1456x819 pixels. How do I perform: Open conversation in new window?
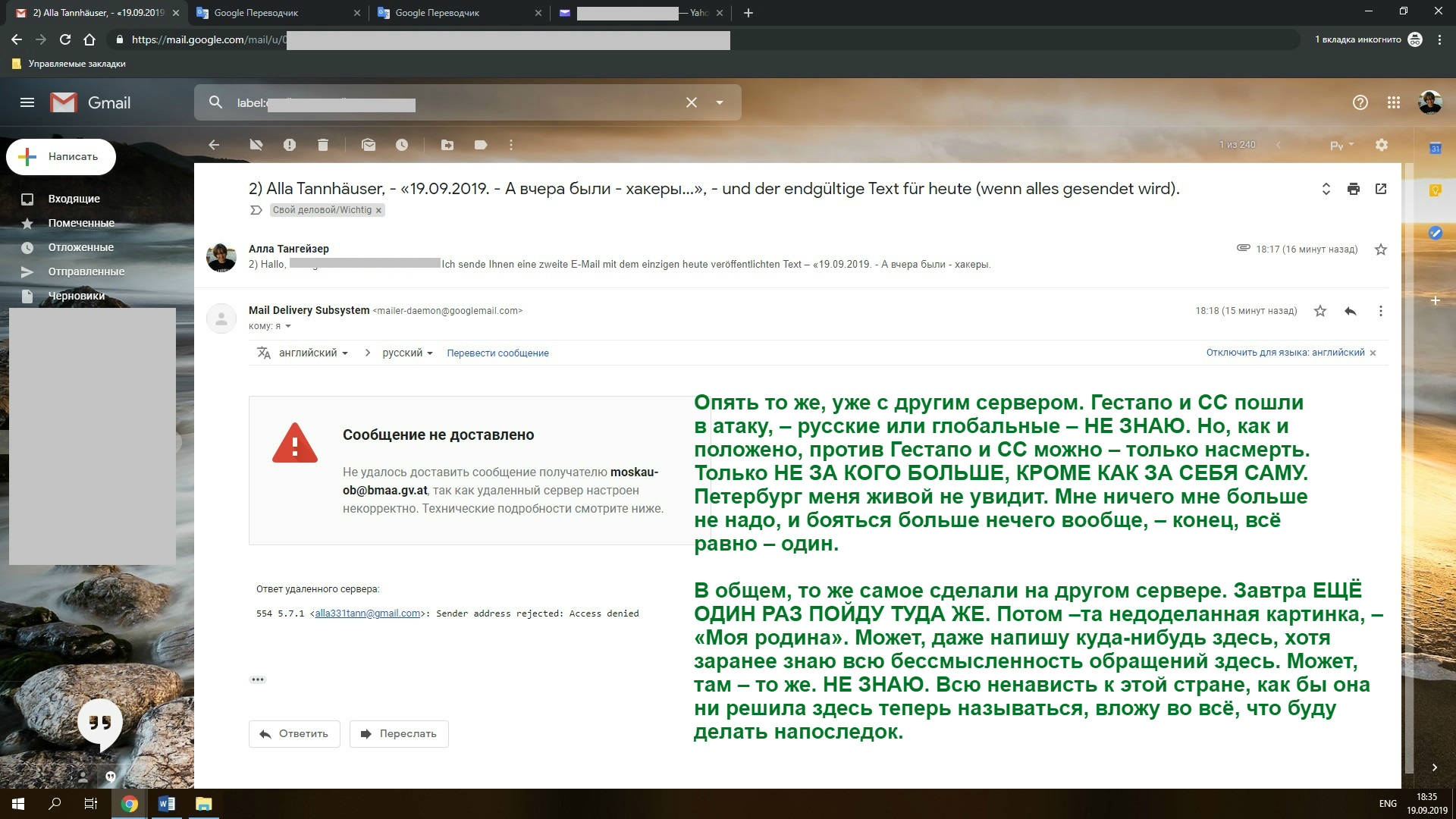coord(1381,189)
